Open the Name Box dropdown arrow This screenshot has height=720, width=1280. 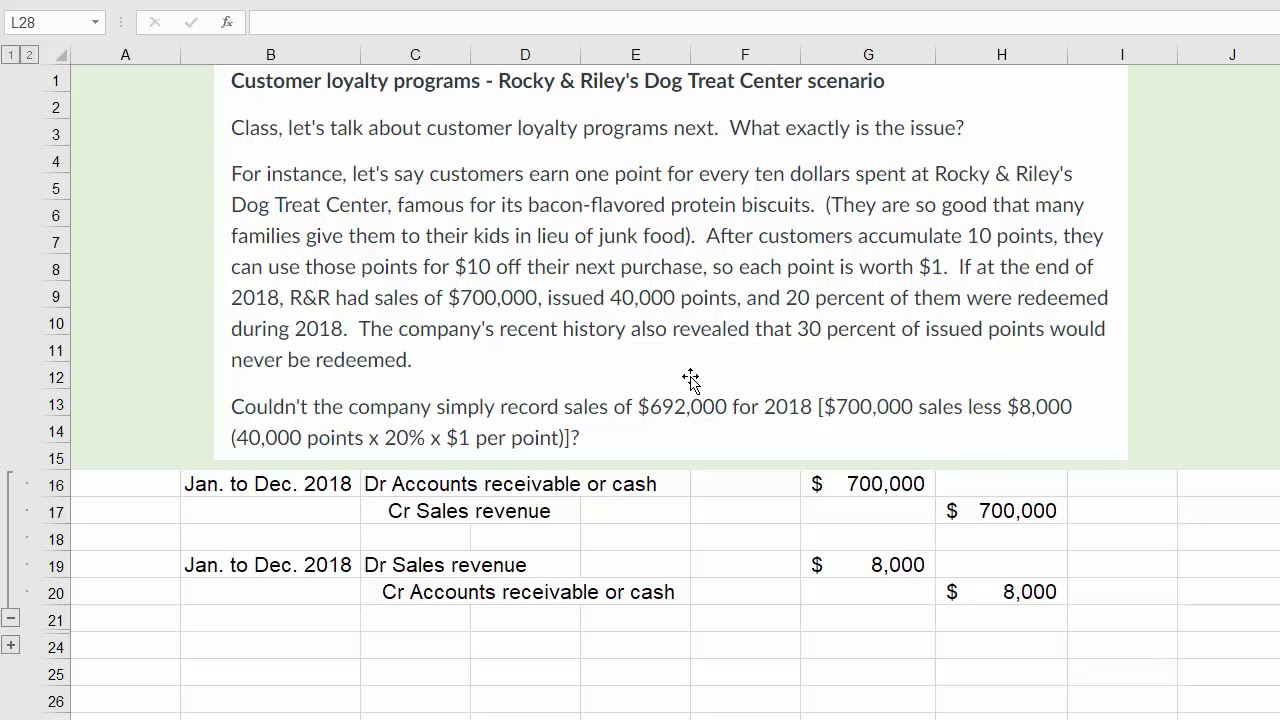95,22
